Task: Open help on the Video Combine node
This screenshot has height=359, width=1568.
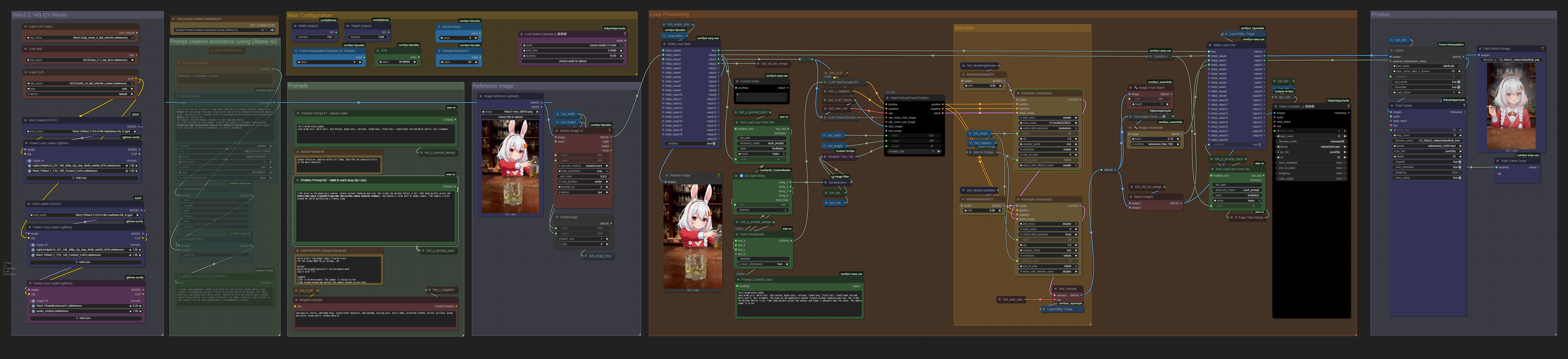Action: pyautogui.click(x=1348, y=107)
